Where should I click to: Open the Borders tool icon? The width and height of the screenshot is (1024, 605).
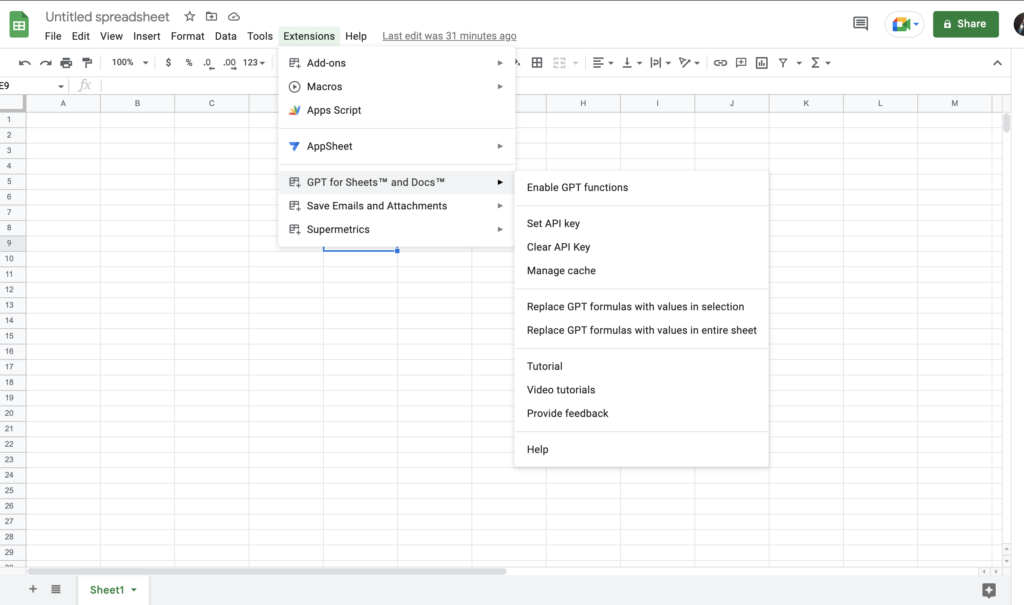coord(537,63)
